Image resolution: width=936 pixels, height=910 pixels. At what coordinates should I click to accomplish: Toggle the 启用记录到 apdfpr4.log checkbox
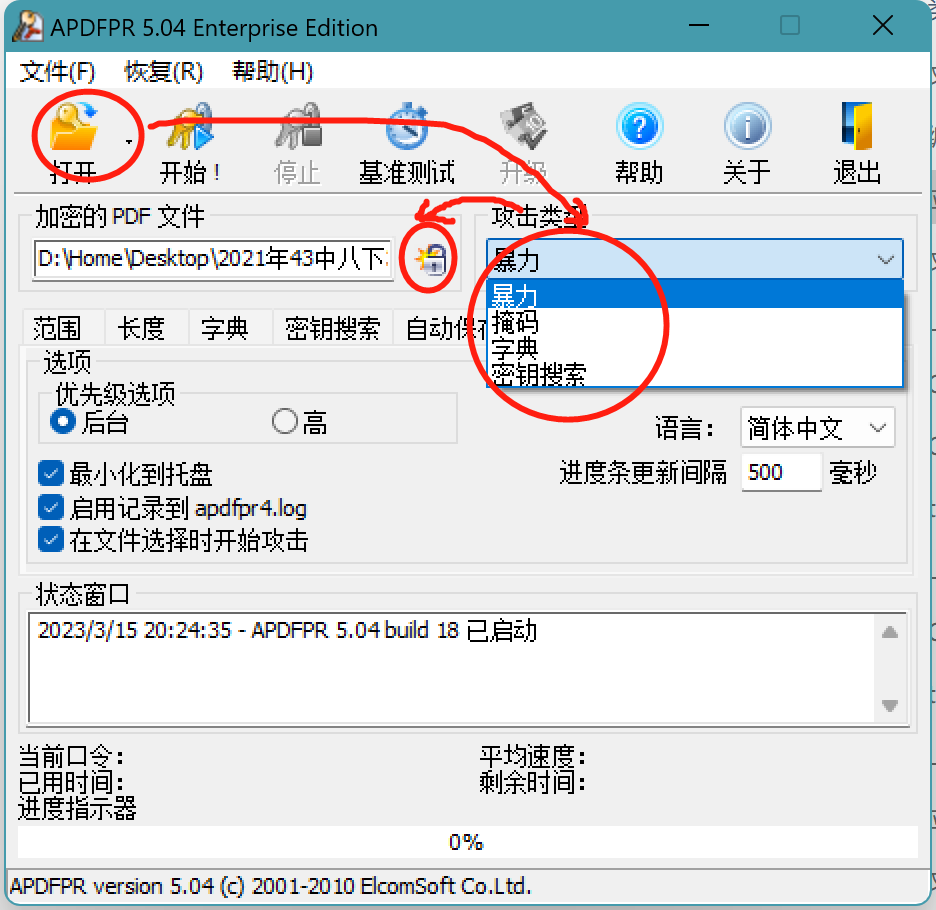pos(51,508)
